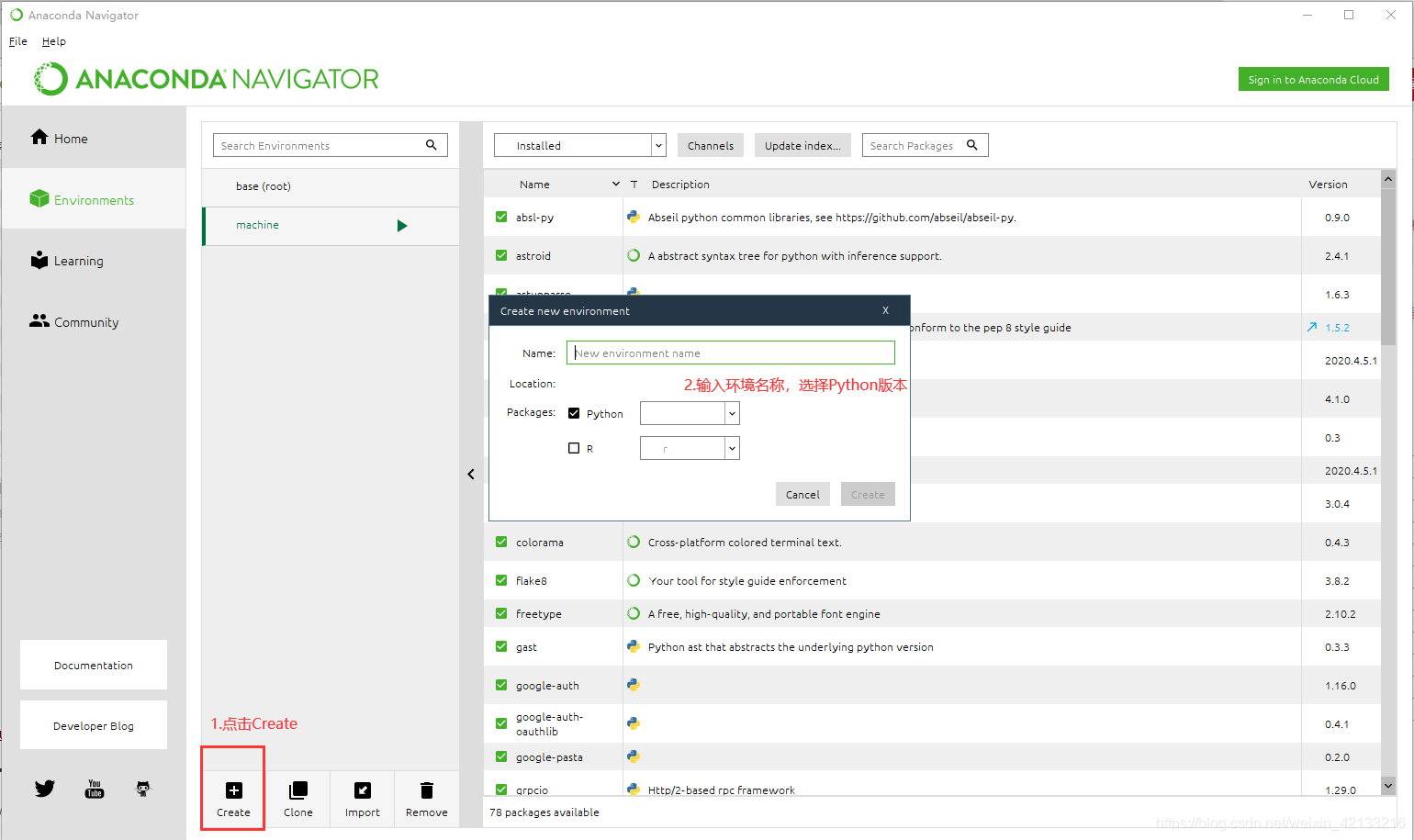Viewport: 1414px width, 840px height.
Task: Uncheck the absl-py package checkbox
Action: pos(501,217)
